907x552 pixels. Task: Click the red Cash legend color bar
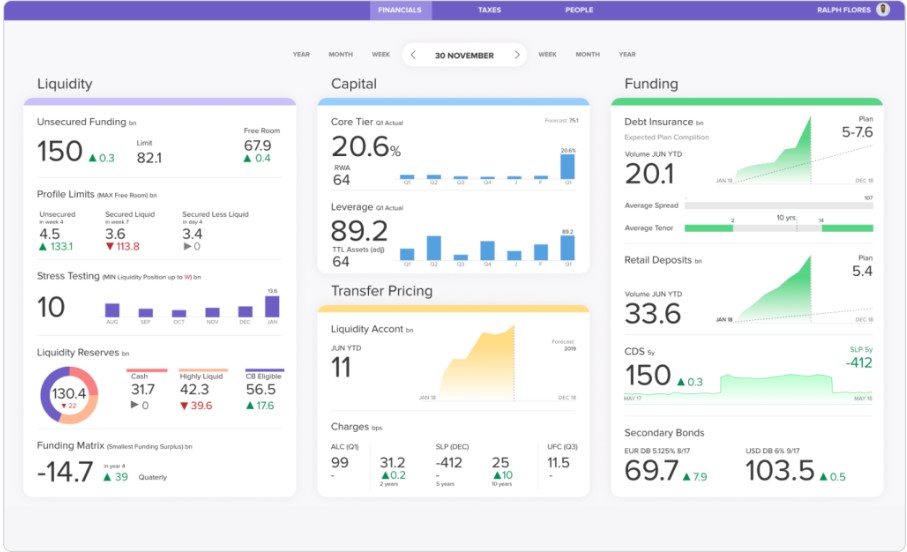click(146, 370)
